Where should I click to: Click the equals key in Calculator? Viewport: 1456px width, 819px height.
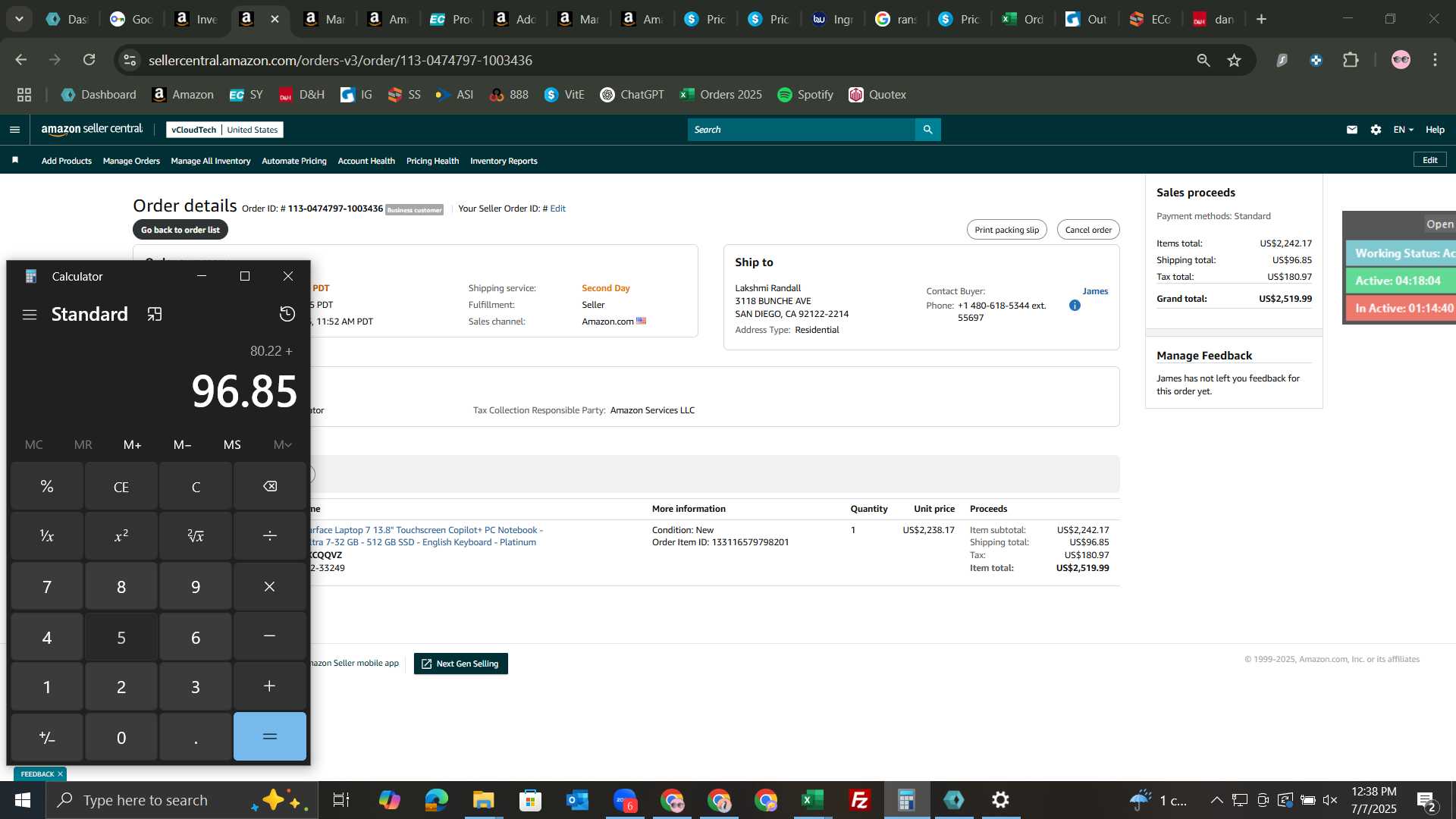tap(270, 736)
